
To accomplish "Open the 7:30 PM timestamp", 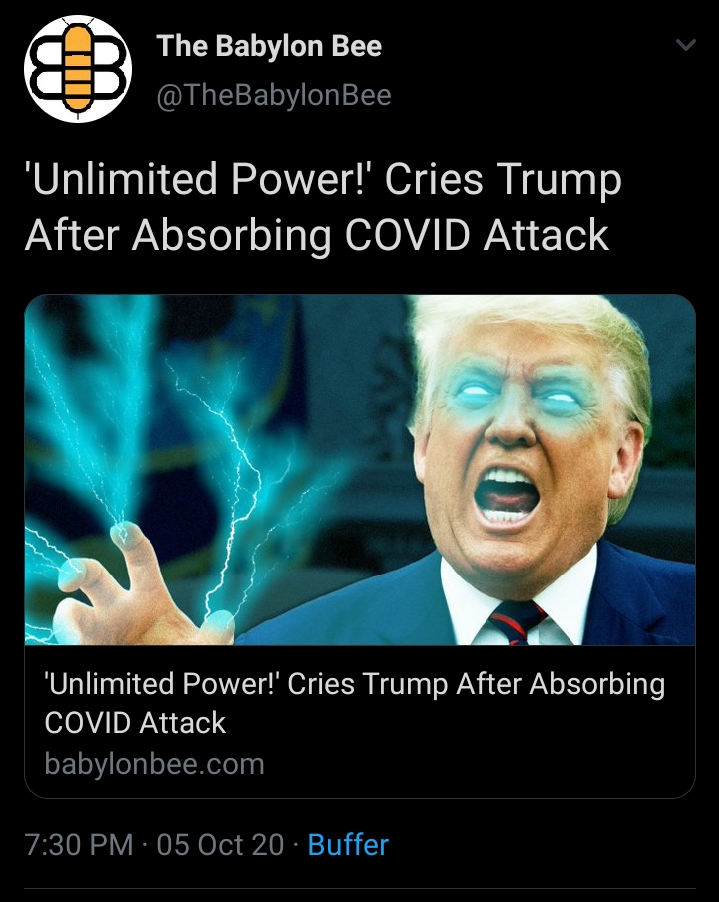I will (79, 844).
